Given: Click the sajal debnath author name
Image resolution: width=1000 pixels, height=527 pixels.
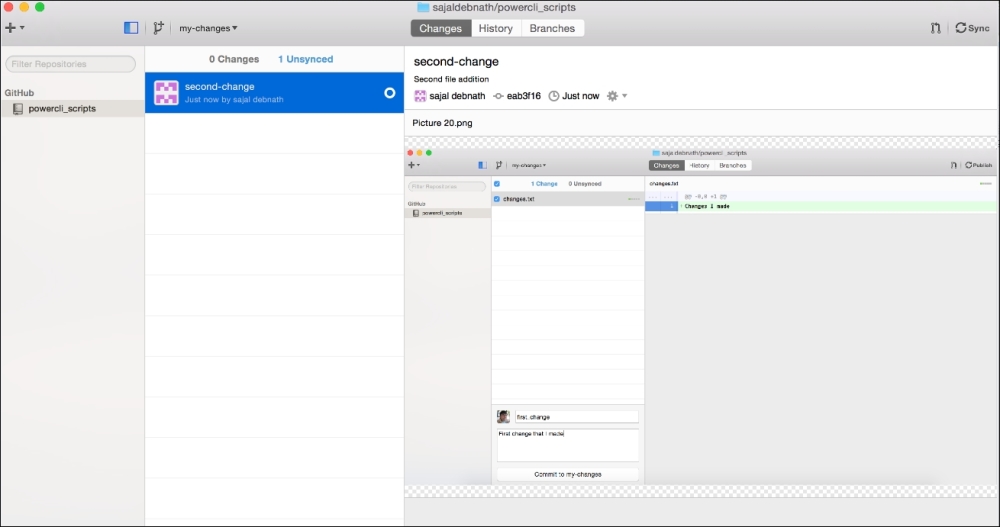Looking at the screenshot, I should [457, 96].
